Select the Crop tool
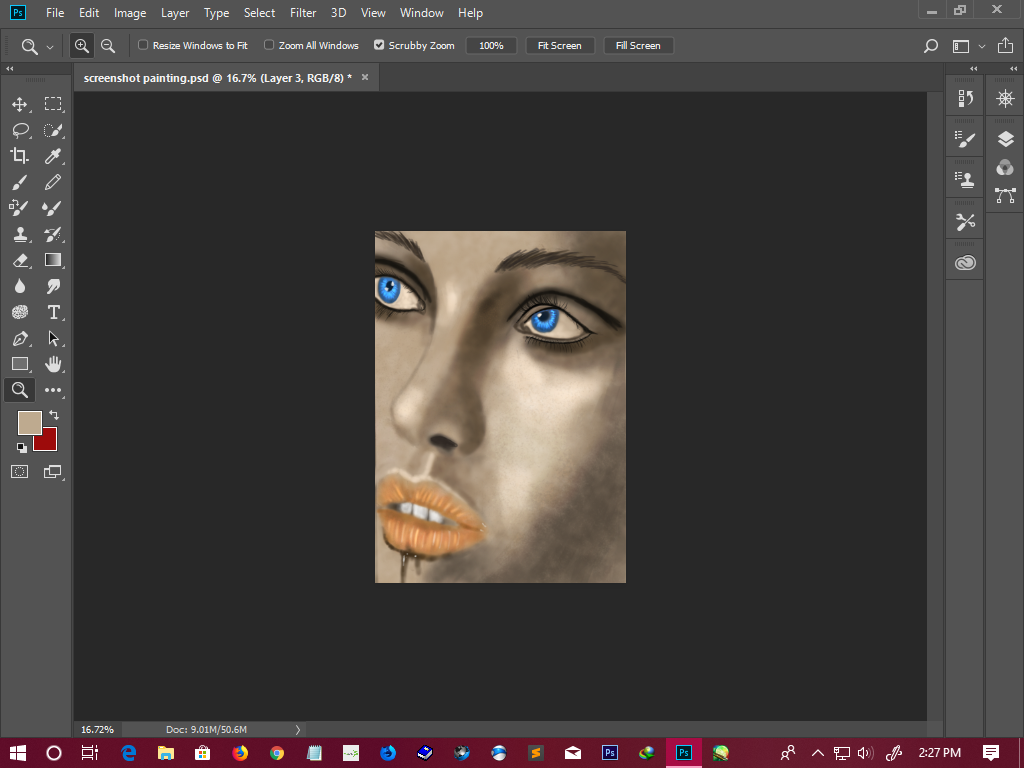The width and height of the screenshot is (1024, 768). pos(19,156)
